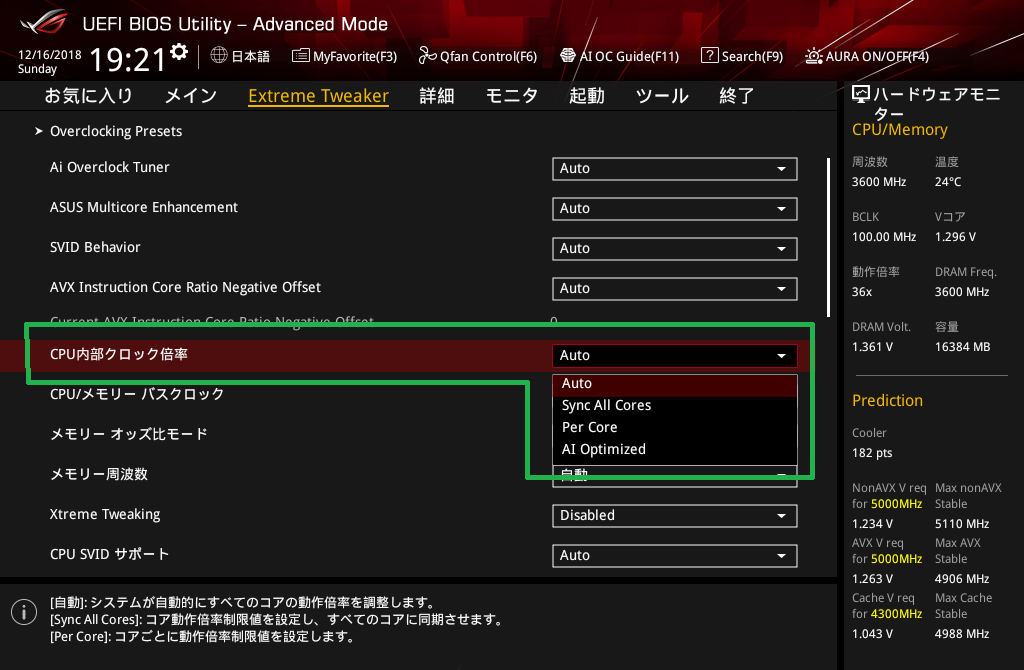
Task: Click the 12/16/2018 date text
Action: click(x=50, y=55)
